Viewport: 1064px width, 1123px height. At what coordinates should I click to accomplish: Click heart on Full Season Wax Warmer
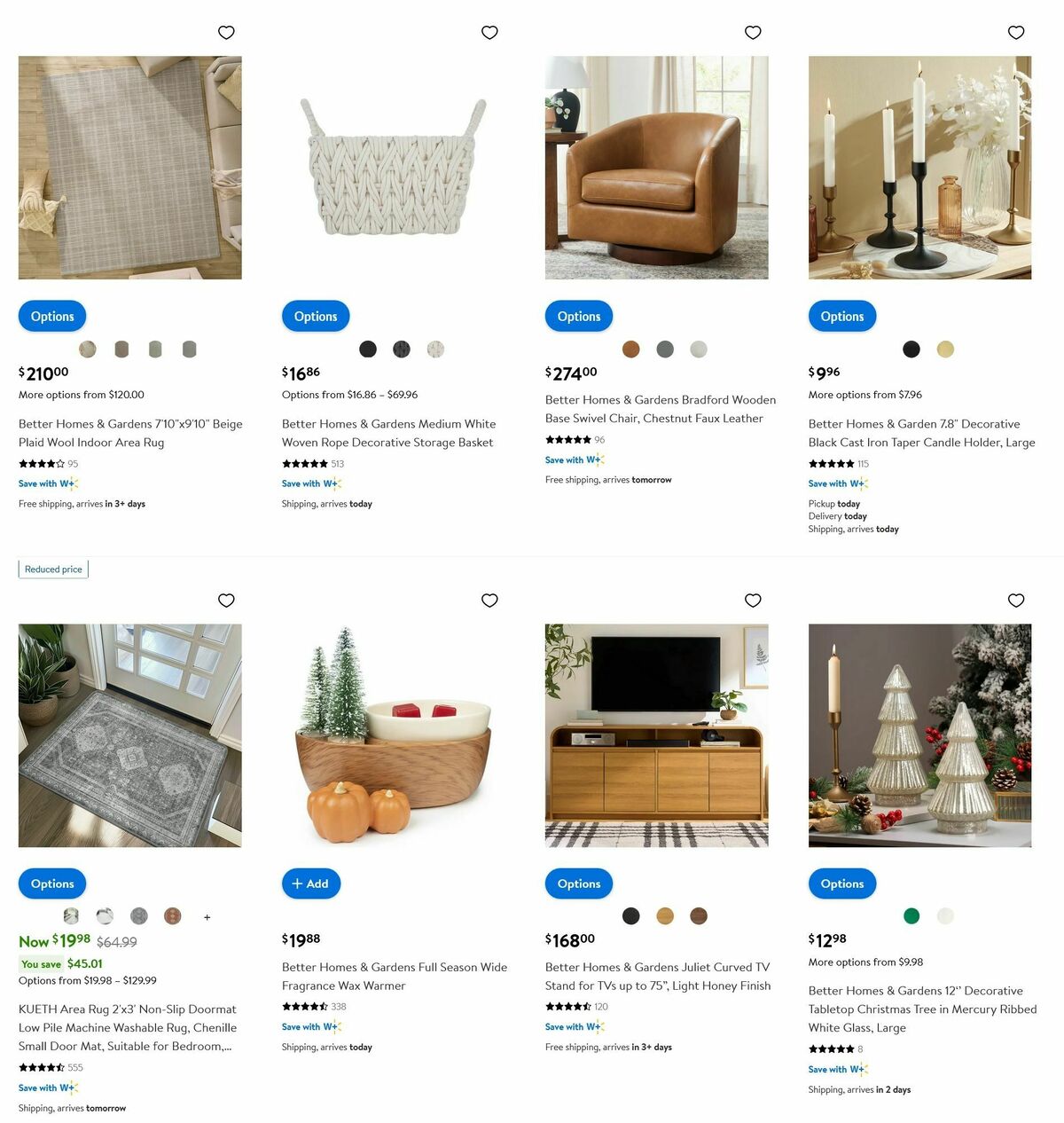pos(489,601)
